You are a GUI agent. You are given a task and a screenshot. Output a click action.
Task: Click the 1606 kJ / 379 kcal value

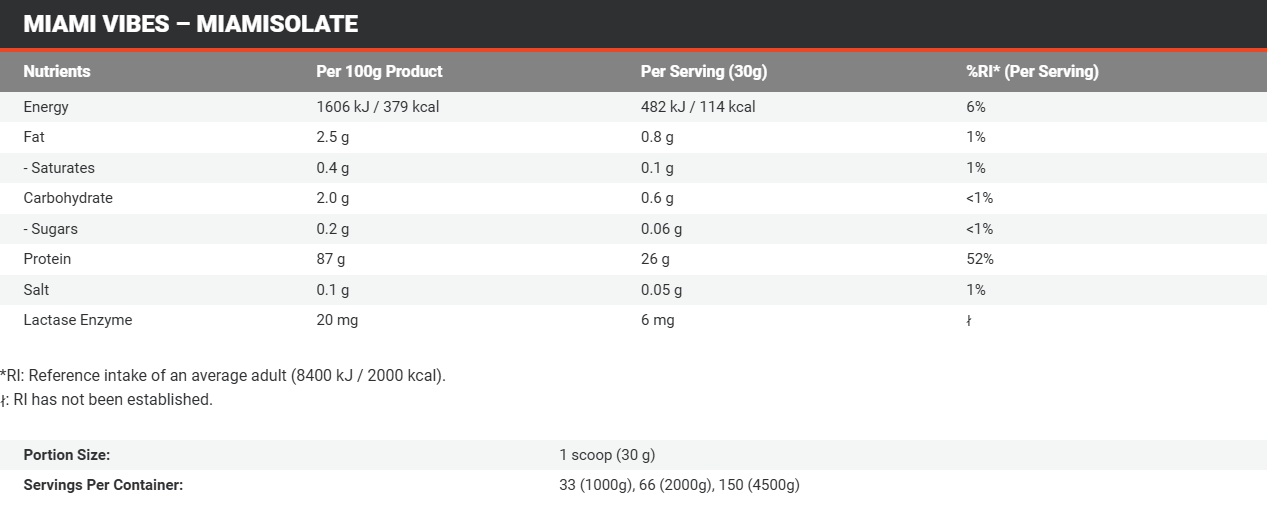(377, 107)
